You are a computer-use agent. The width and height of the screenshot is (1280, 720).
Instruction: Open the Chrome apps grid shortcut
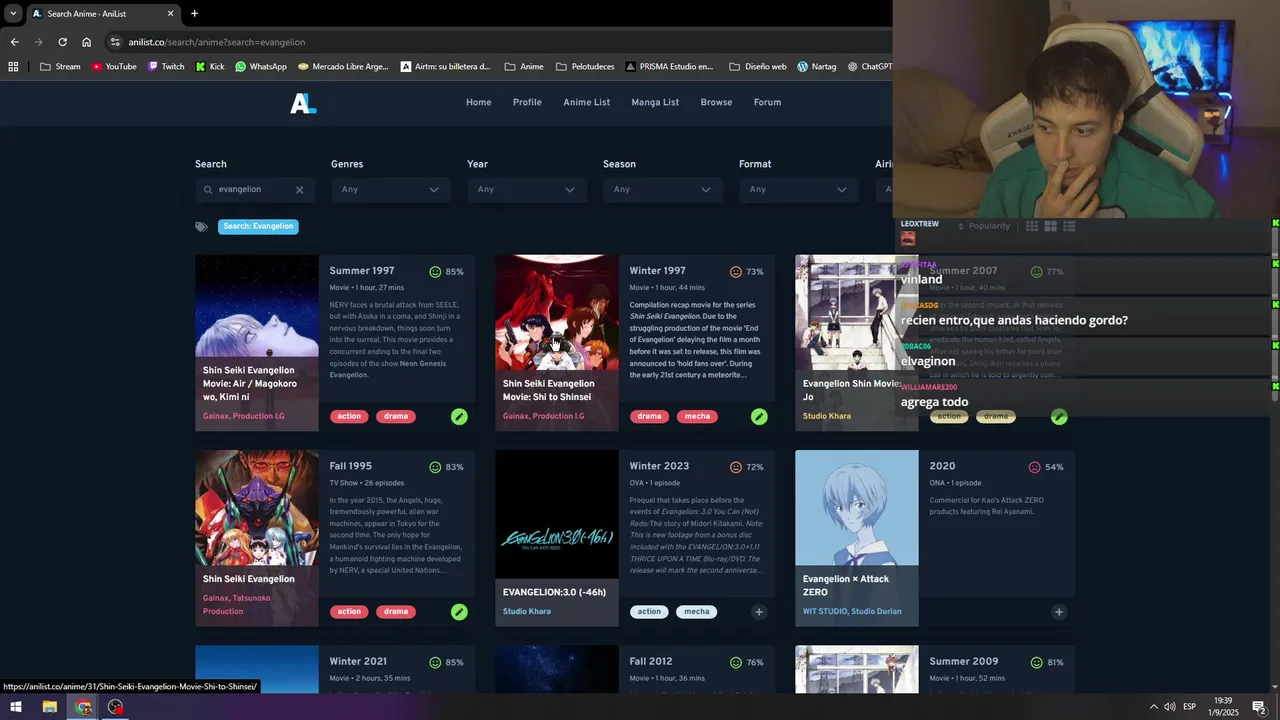[13, 67]
